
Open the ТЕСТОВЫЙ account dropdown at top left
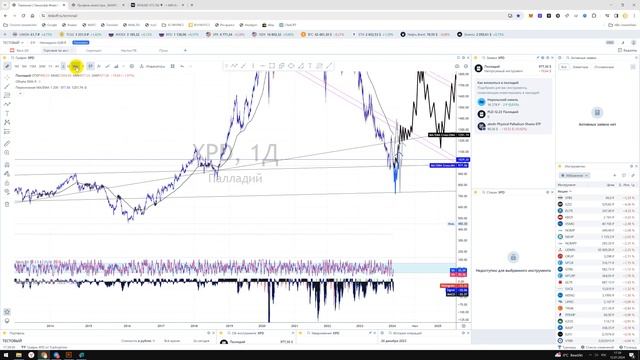click(x=13, y=42)
